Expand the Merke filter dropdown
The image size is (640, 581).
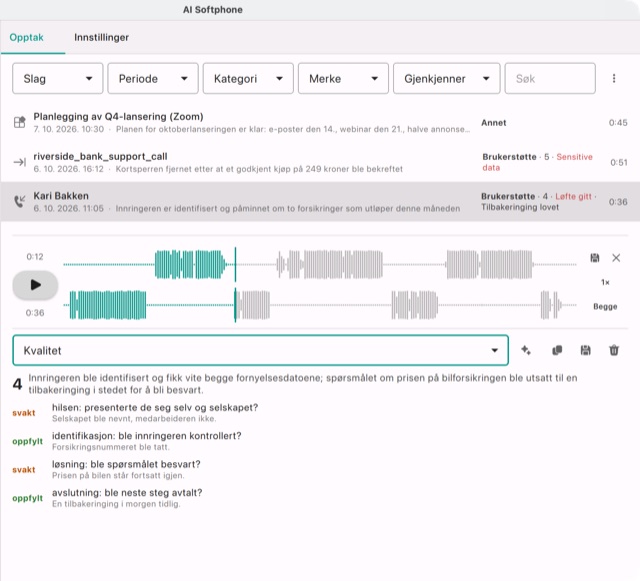[343, 78]
